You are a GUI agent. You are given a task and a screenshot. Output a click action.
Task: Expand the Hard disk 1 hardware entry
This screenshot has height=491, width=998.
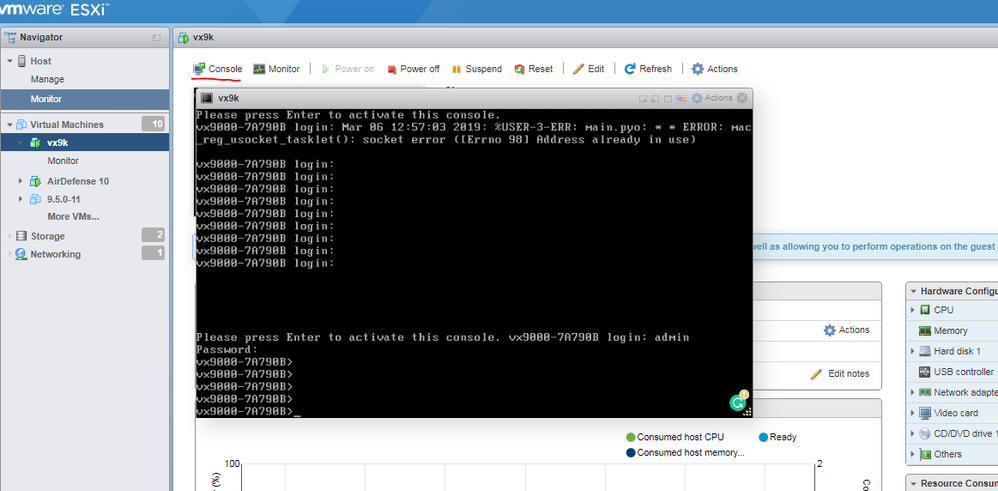tap(913, 351)
